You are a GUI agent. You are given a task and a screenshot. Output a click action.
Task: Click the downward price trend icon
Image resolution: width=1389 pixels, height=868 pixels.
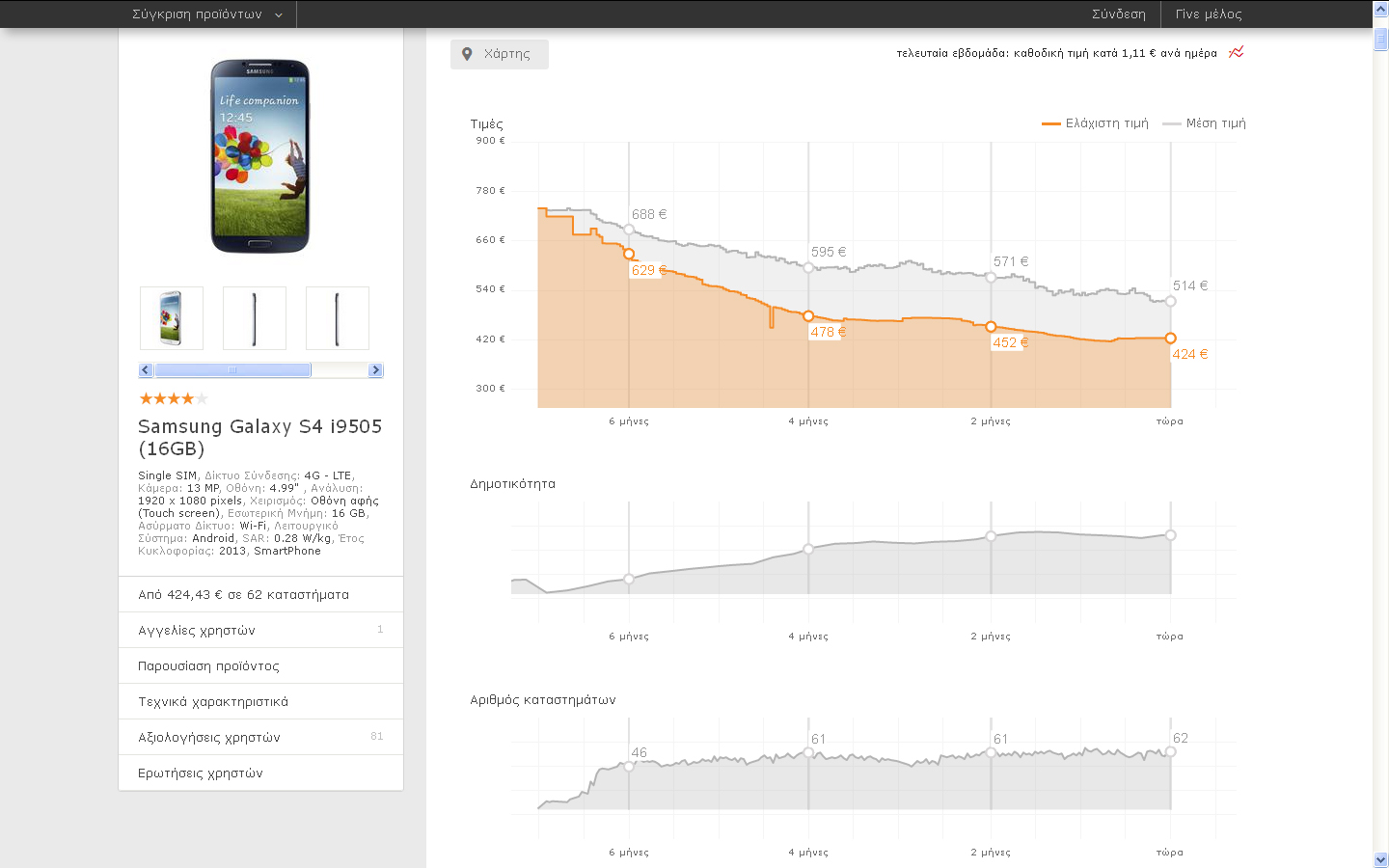[x=1237, y=52]
